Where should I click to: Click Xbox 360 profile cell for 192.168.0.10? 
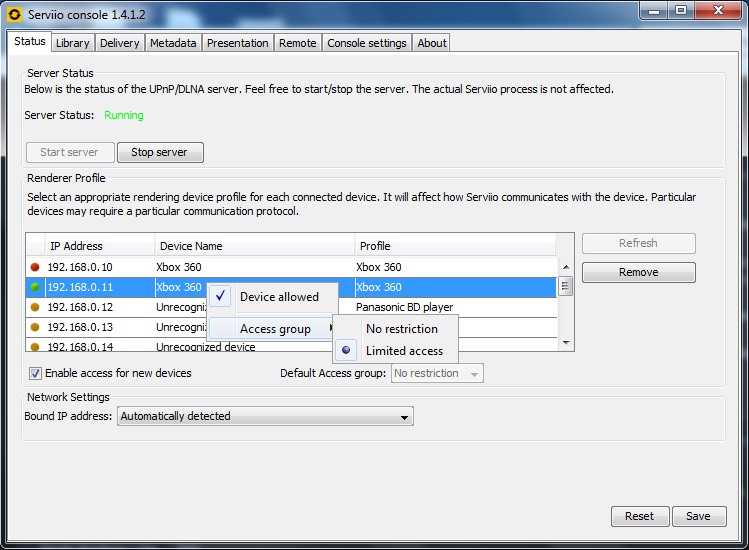(456, 267)
